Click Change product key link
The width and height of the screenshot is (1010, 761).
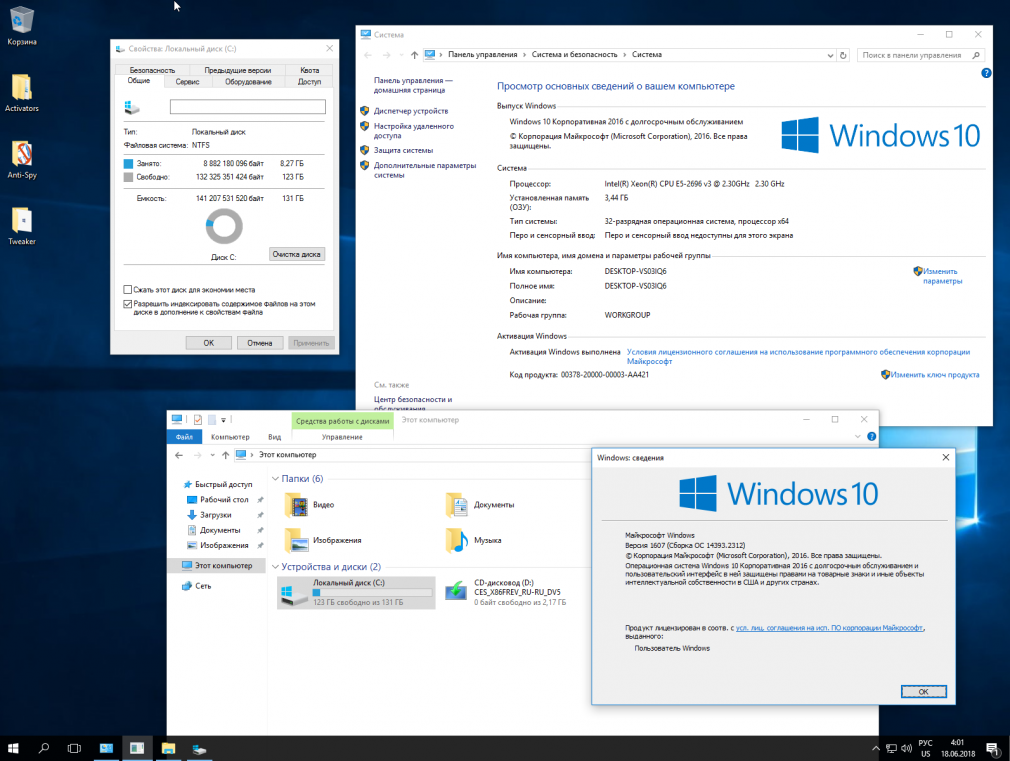pos(935,375)
